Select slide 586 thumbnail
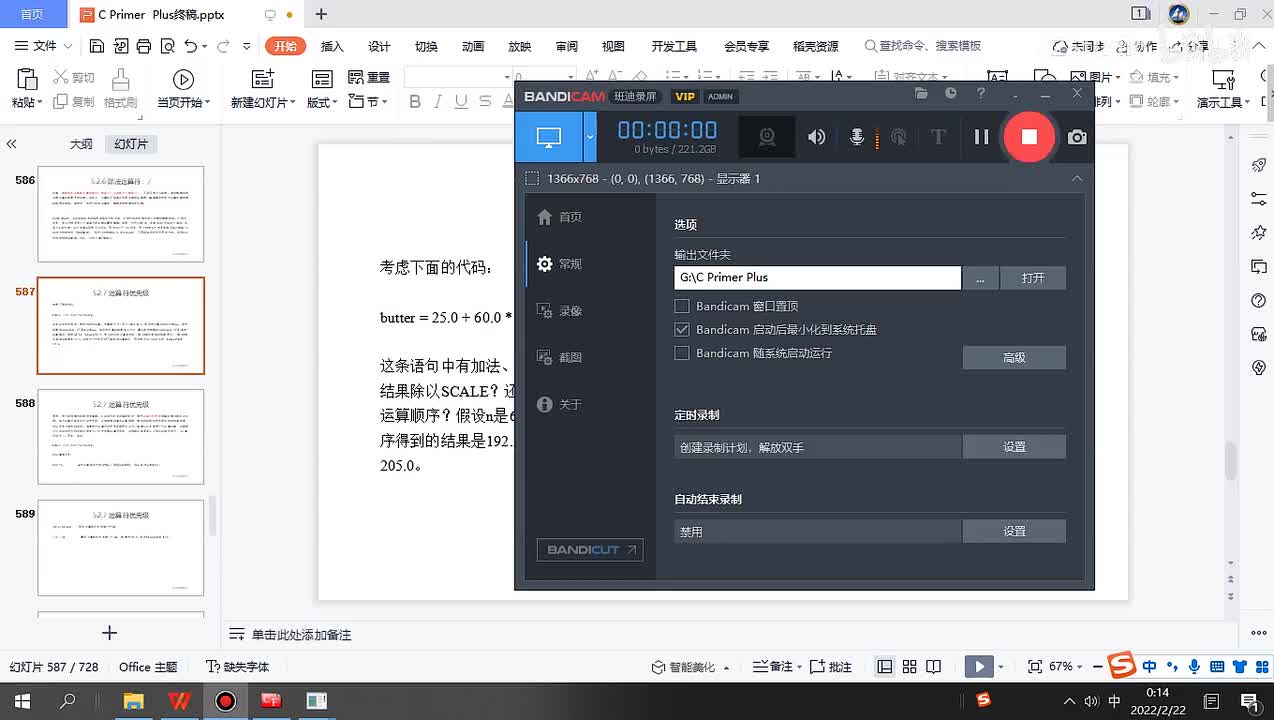The height and width of the screenshot is (720, 1274). tap(121, 214)
